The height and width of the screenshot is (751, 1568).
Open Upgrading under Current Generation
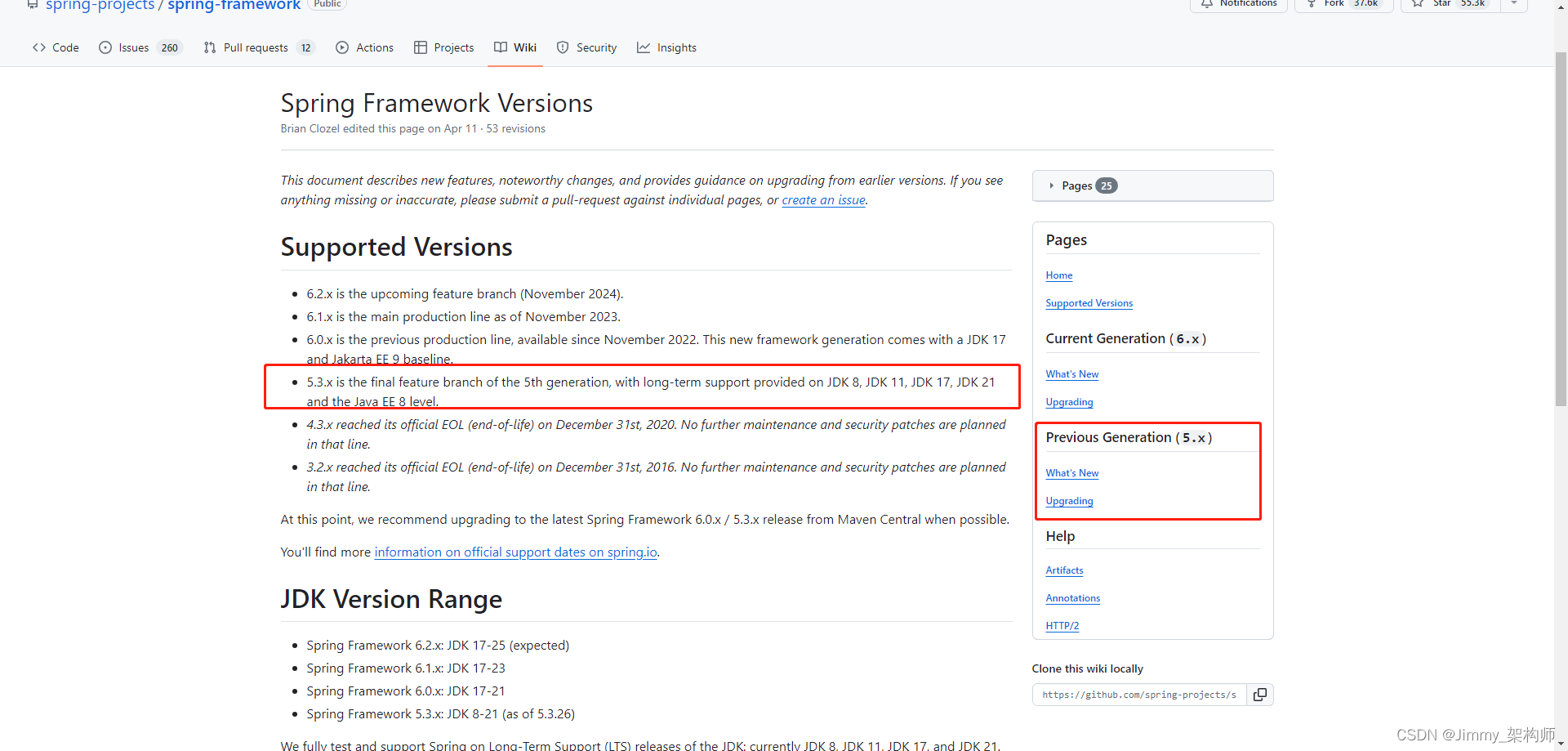[x=1069, y=402]
